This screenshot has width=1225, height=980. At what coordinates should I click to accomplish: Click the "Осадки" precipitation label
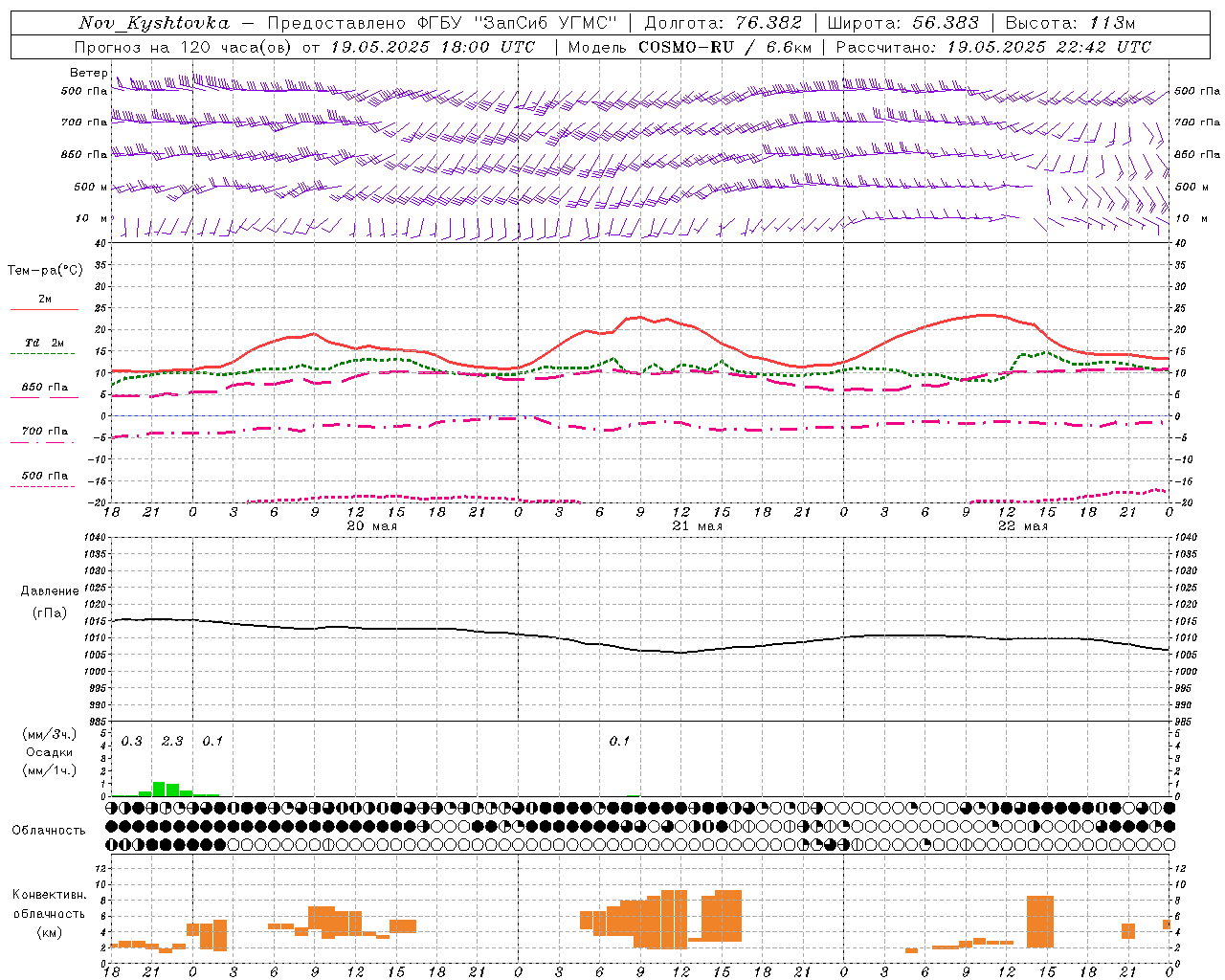point(50,752)
